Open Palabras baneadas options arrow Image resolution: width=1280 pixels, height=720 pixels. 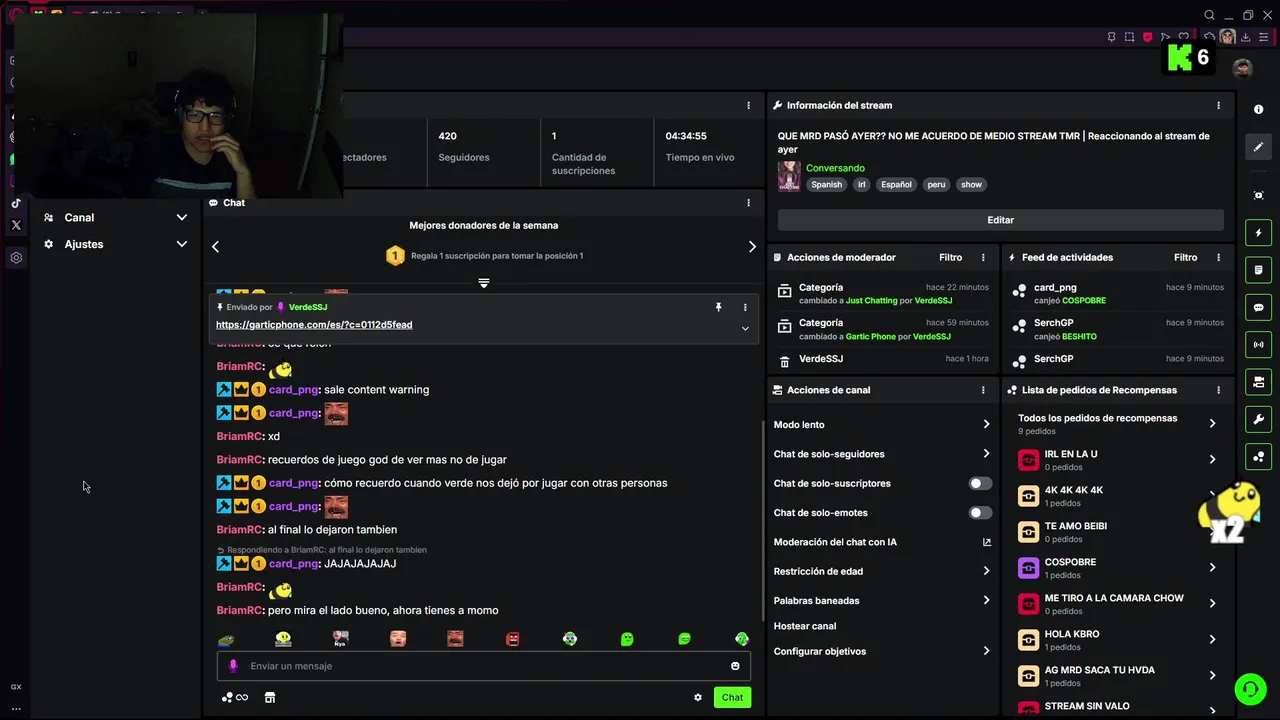pyautogui.click(x=986, y=601)
